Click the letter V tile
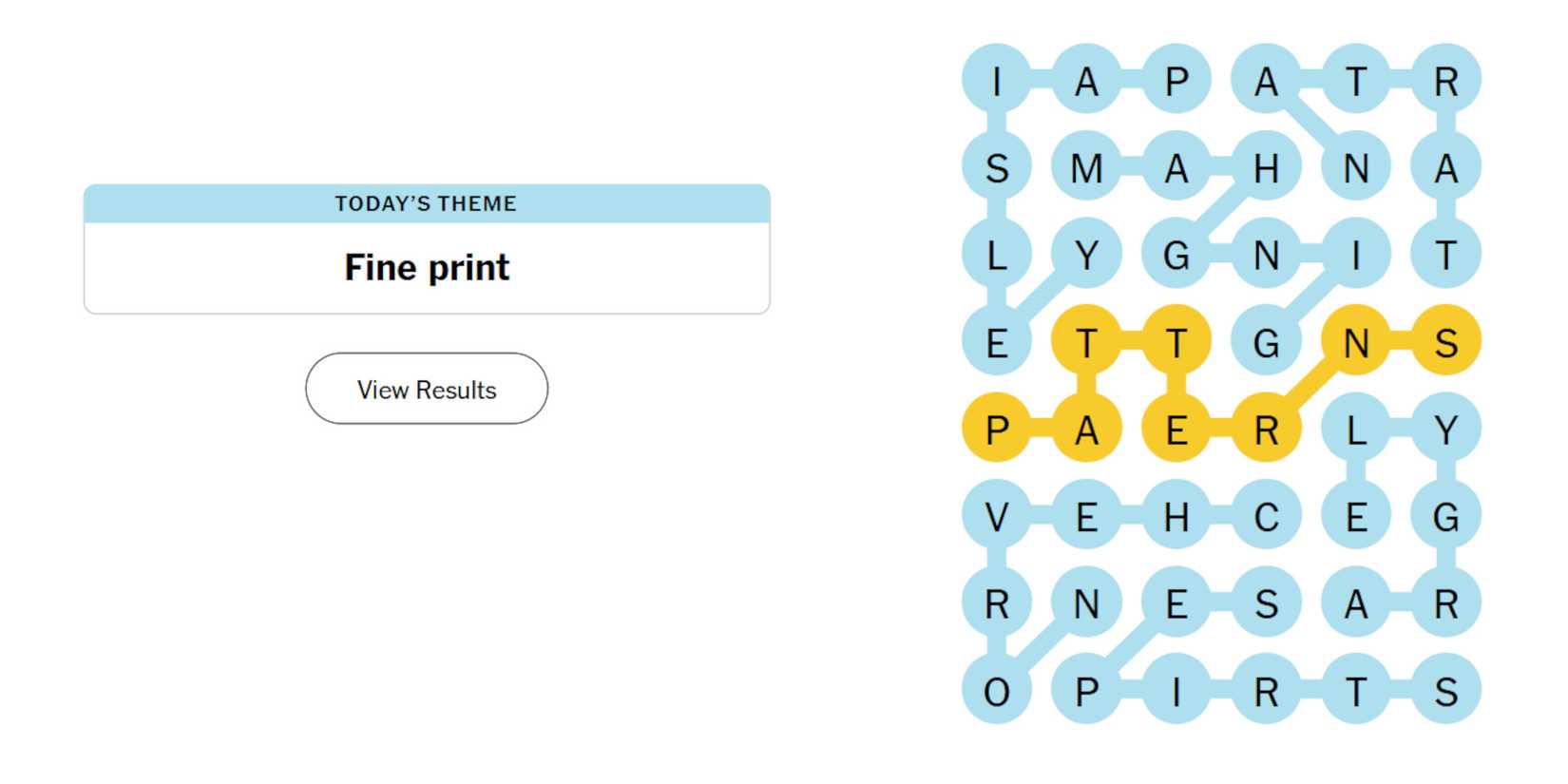1568x784 pixels. (997, 517)
